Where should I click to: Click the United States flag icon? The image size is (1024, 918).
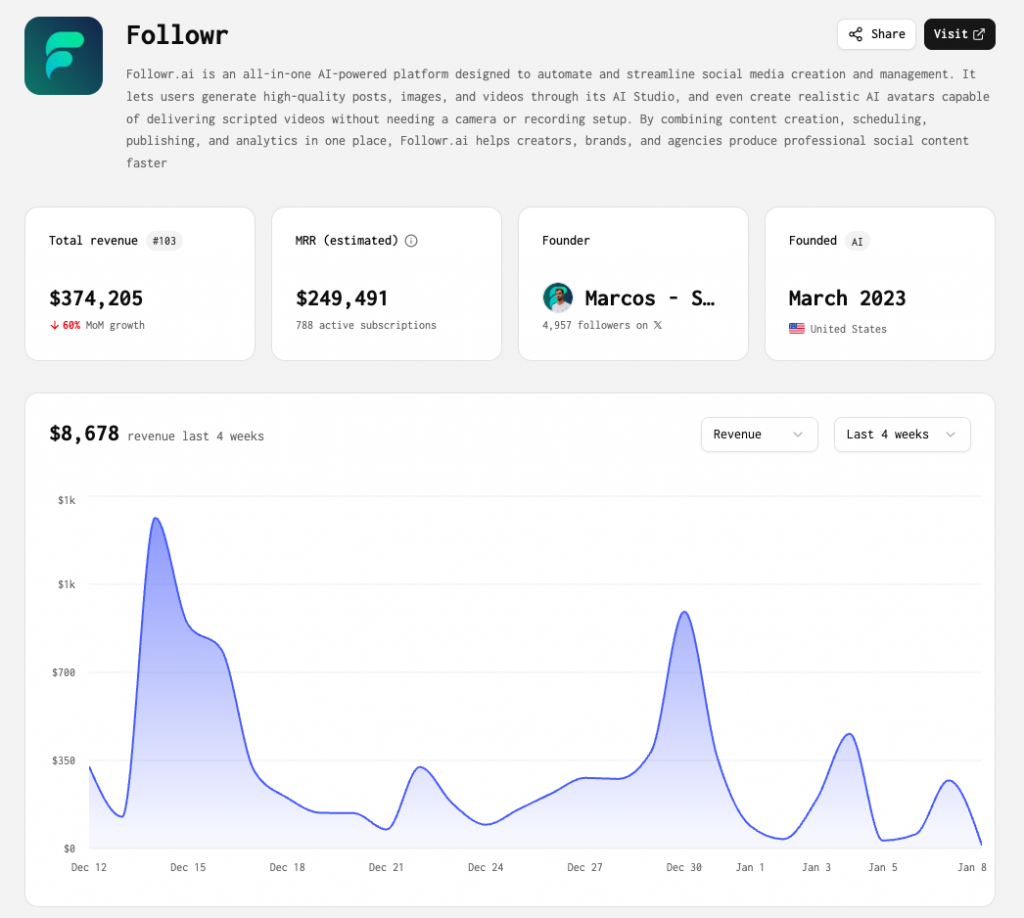(796, 328)
